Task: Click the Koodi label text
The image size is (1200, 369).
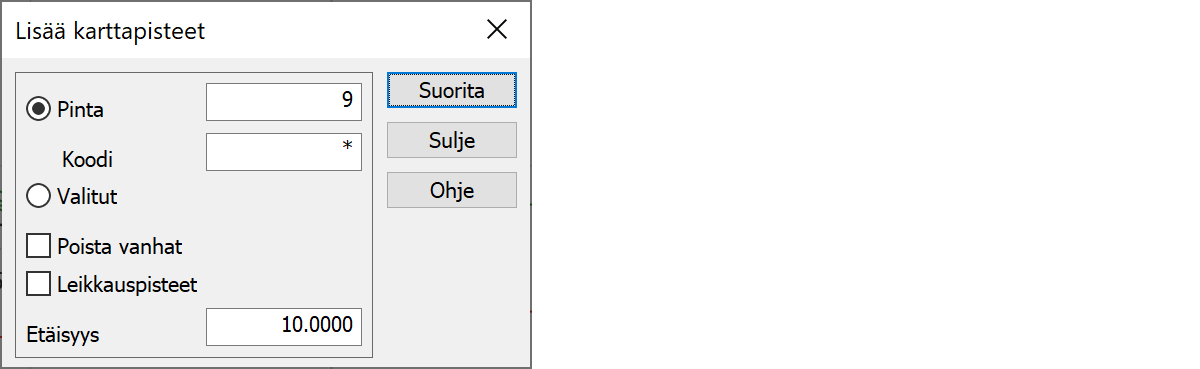Action: coord(85,160)
